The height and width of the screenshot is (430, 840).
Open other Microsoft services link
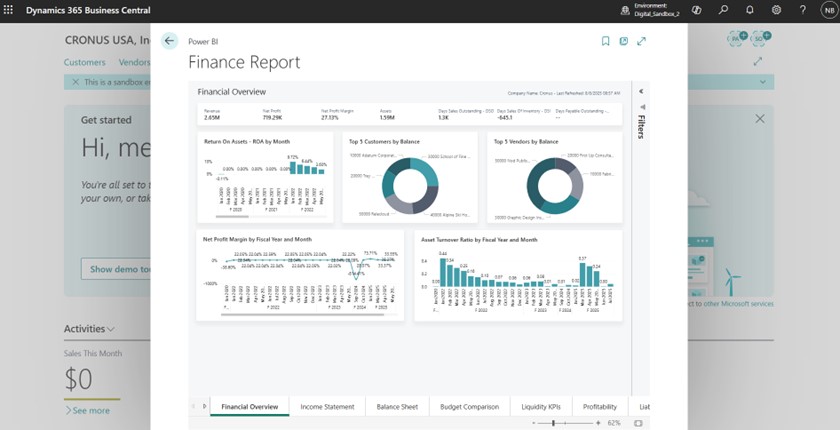click(x=738, y=304)
